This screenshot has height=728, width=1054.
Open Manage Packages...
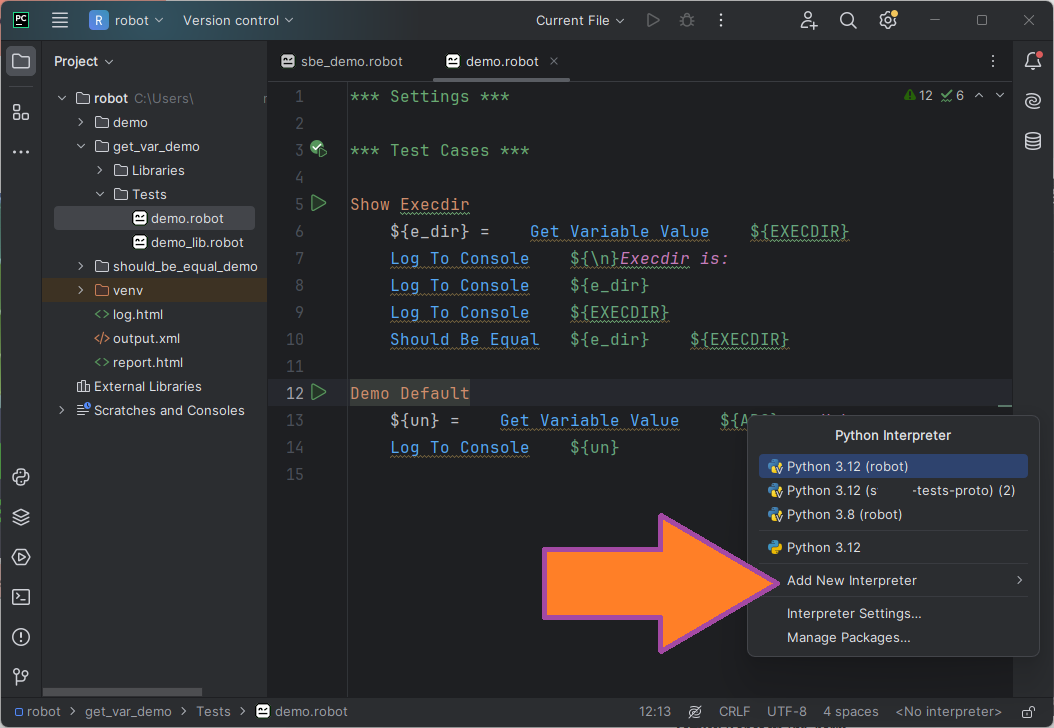(893, 638)
